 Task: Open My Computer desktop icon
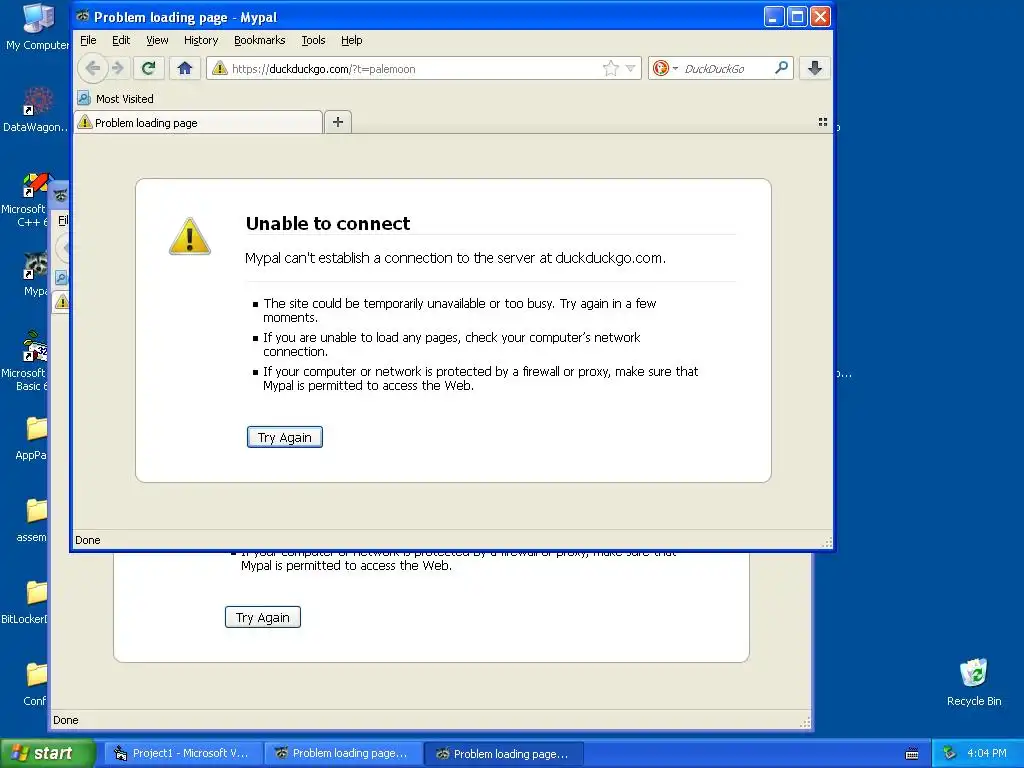tap(37, 27)
